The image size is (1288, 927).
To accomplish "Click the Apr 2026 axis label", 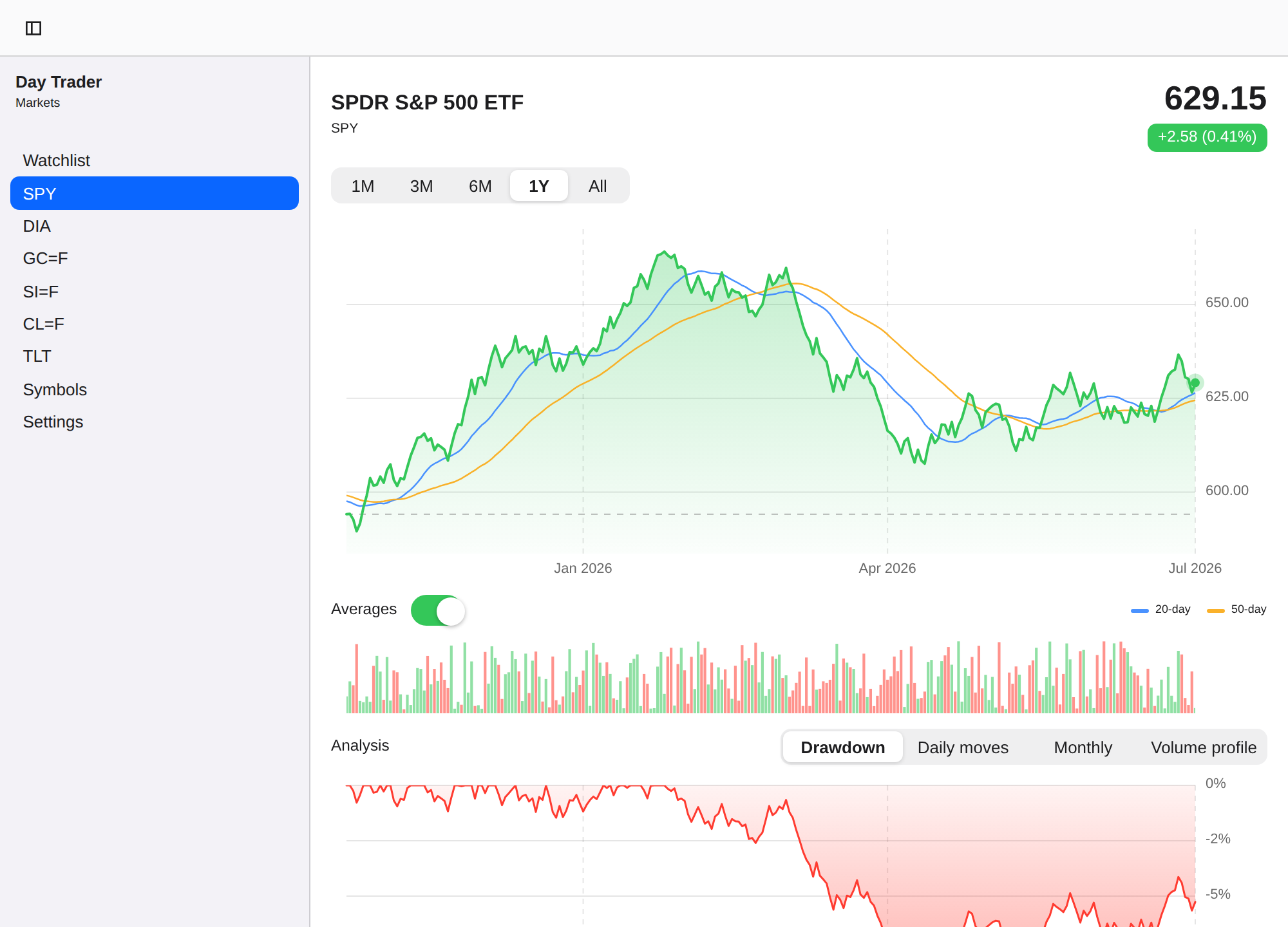I will click(887, 568).
